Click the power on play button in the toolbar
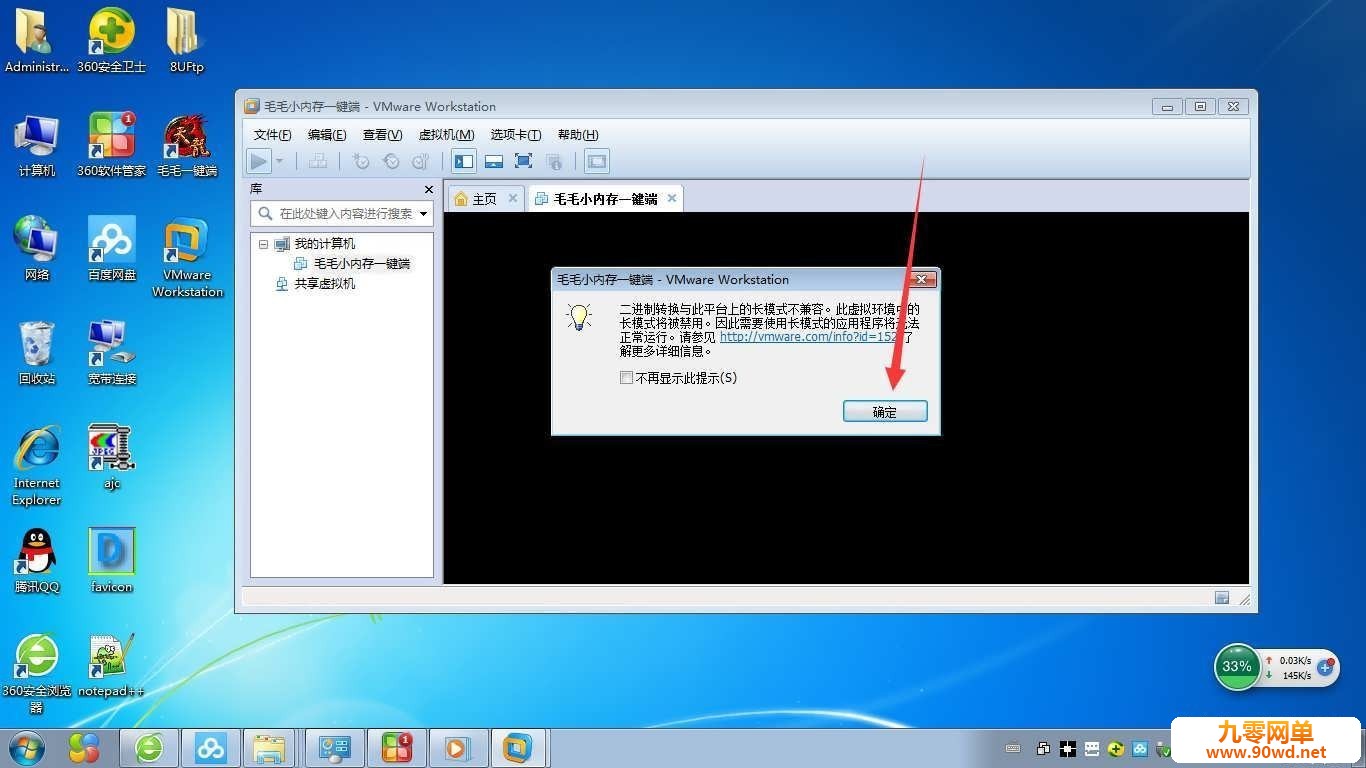 pos(259,161)
